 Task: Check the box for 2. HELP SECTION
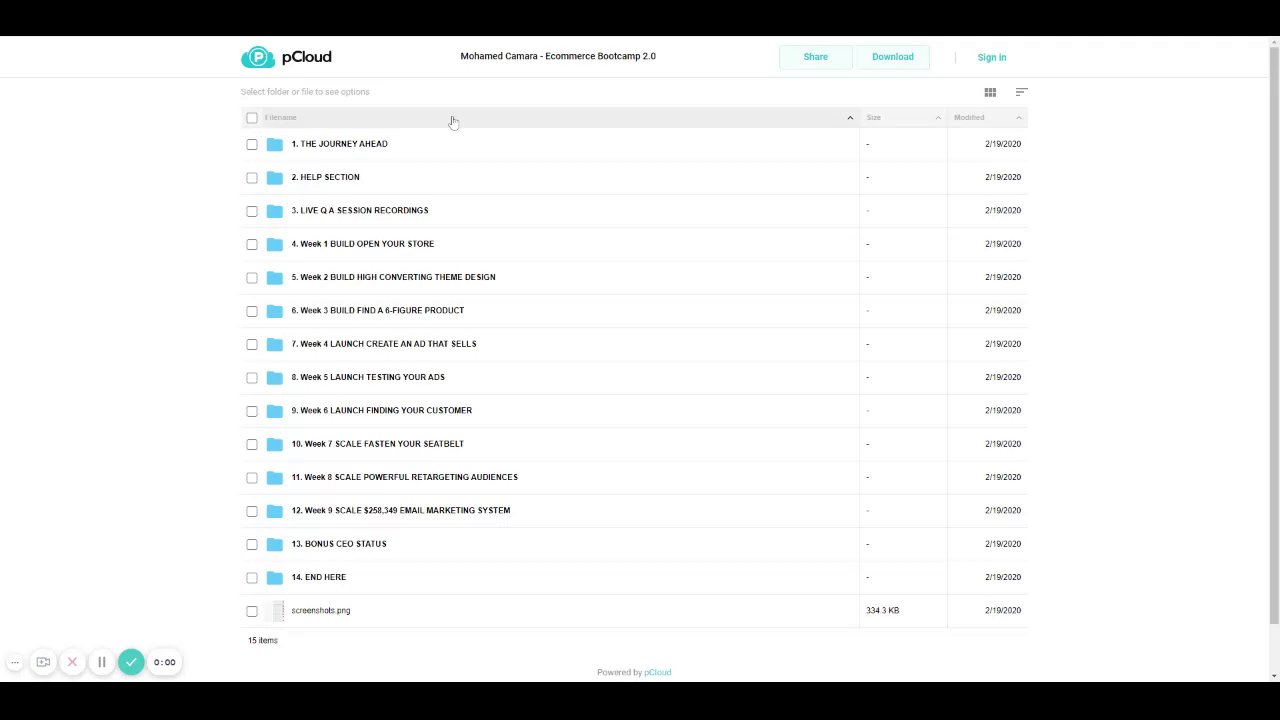coord(252,178)
